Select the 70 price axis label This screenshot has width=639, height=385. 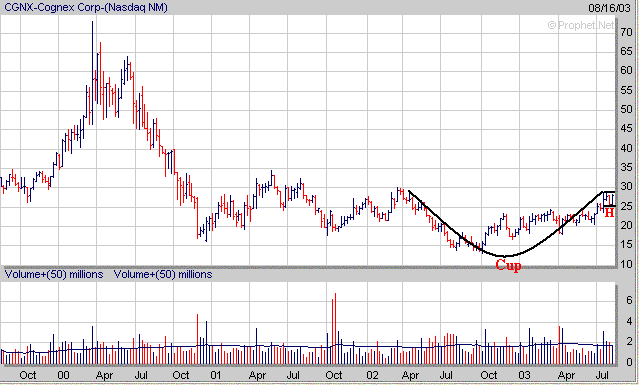click(626, 32)
